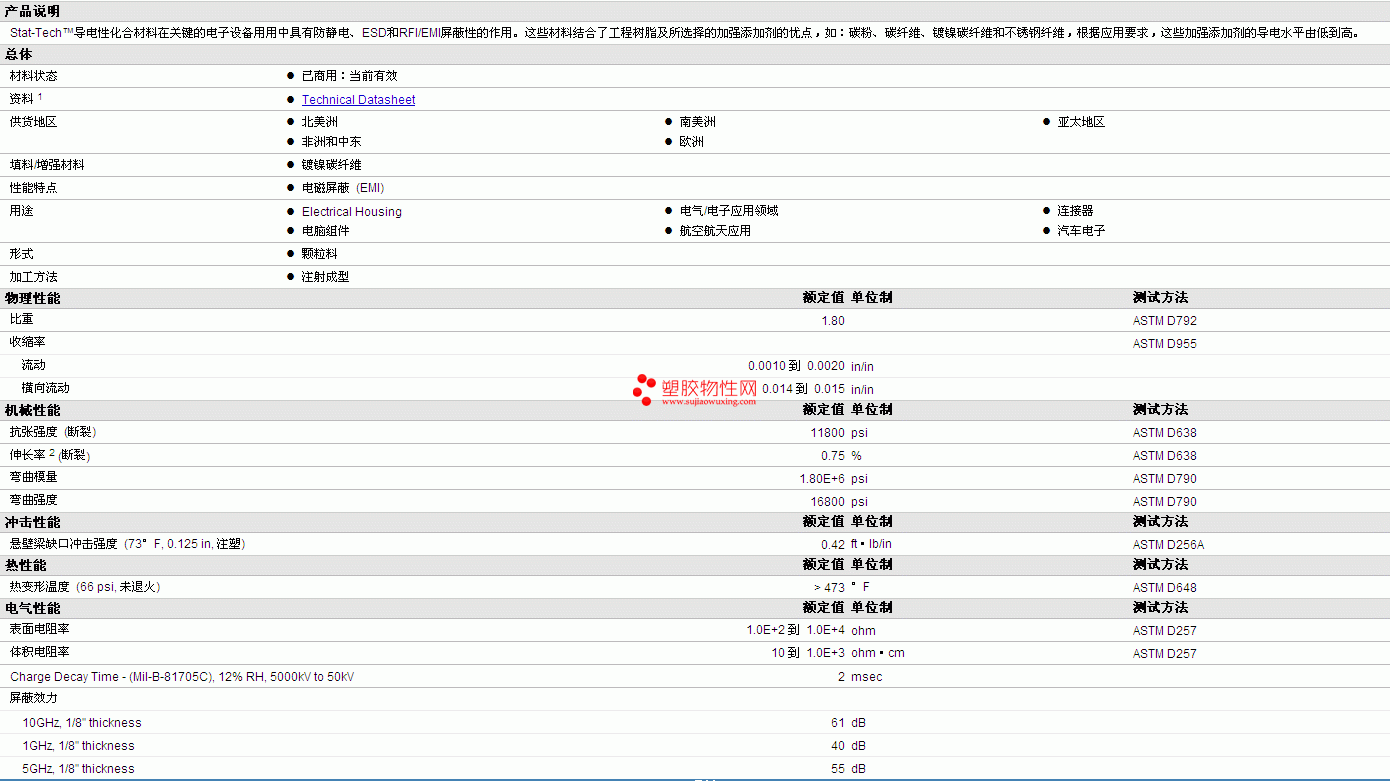Image resolution: width=1390 pixels, height=781 pixels.
Task: Click the '产品说明' section header
Action: click(x=32, y=11)
